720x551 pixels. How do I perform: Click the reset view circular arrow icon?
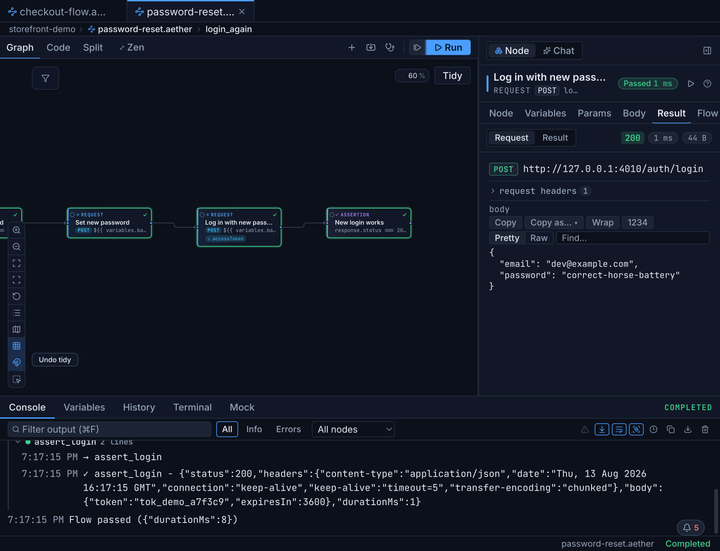tap(17, 296)
